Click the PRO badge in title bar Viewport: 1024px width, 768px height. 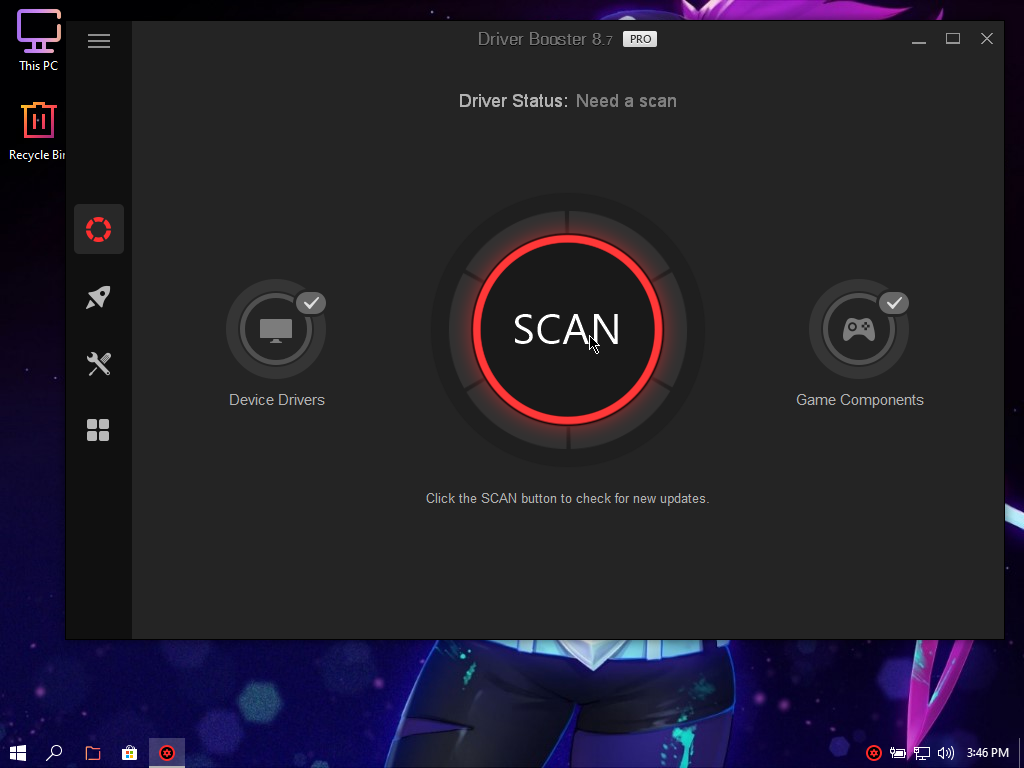tap(640, 39)
